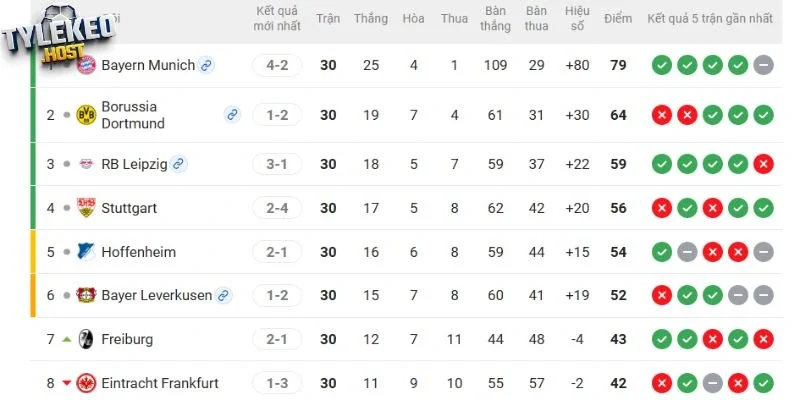Click the Hoffenheim club crest
Viewport: 800px width, 400px height.
pos(85,252)
